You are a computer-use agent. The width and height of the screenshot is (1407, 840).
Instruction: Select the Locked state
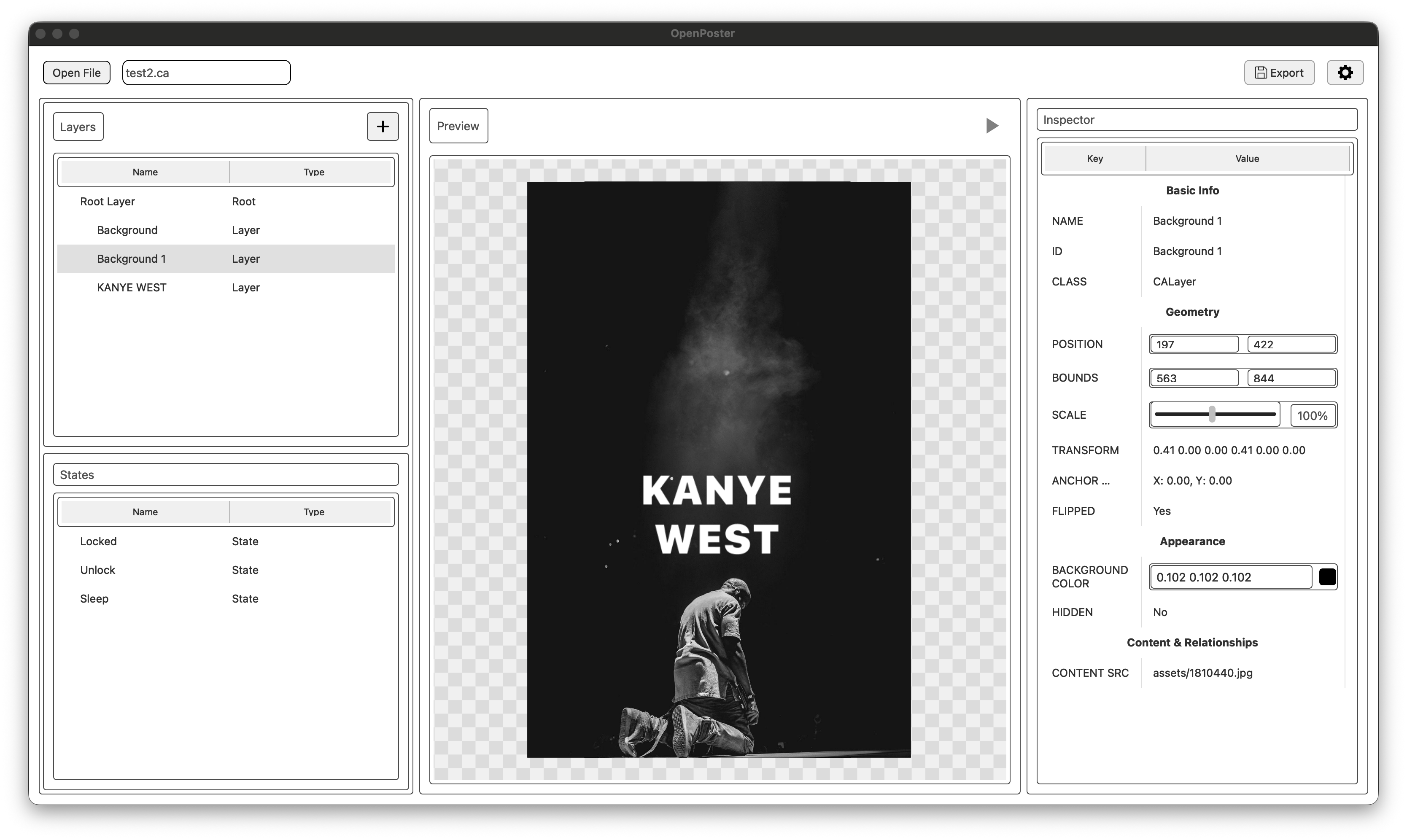click(98, 541)
